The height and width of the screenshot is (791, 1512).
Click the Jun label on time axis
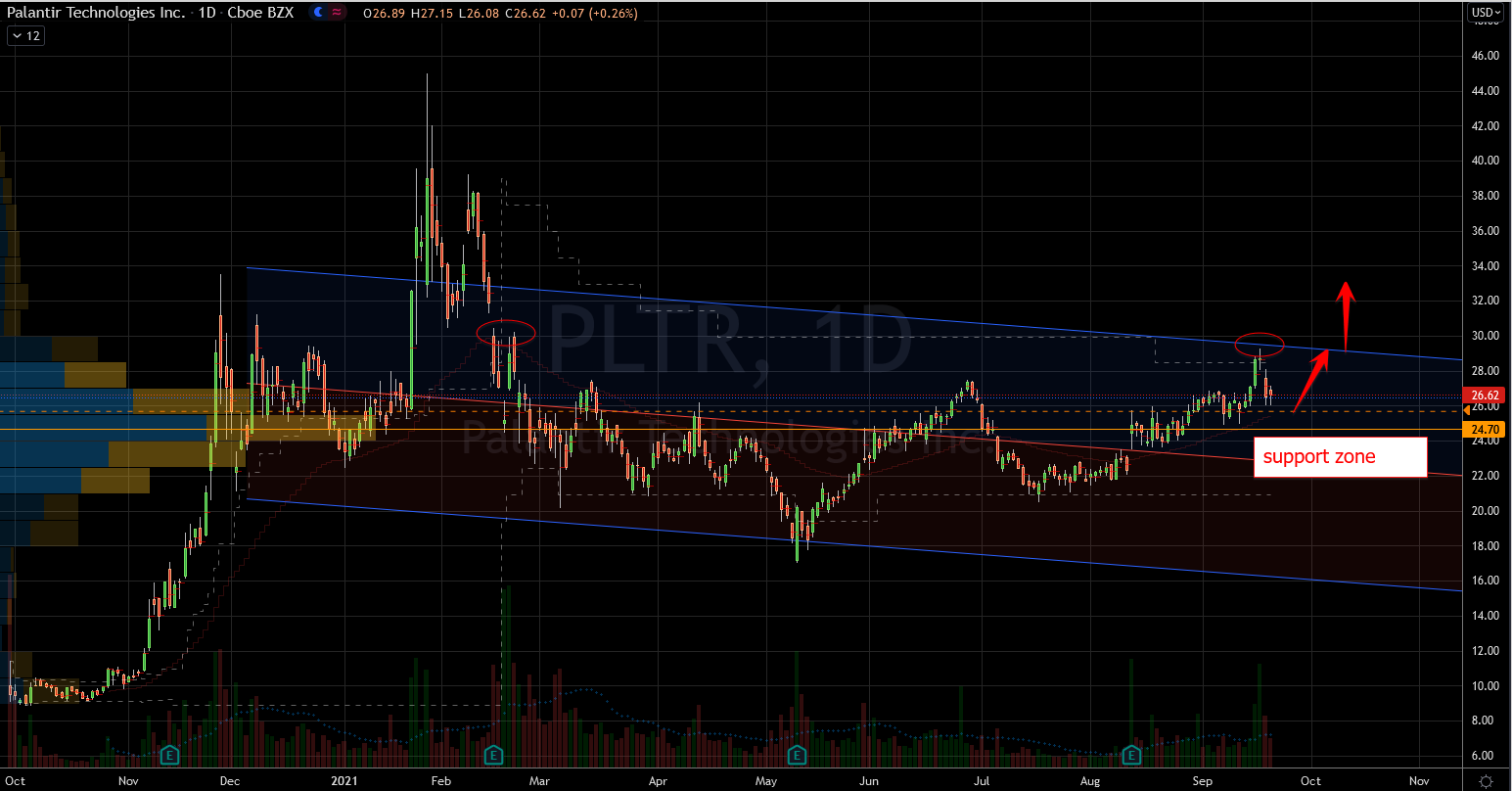pyautogui.click(x=868, y=781)
